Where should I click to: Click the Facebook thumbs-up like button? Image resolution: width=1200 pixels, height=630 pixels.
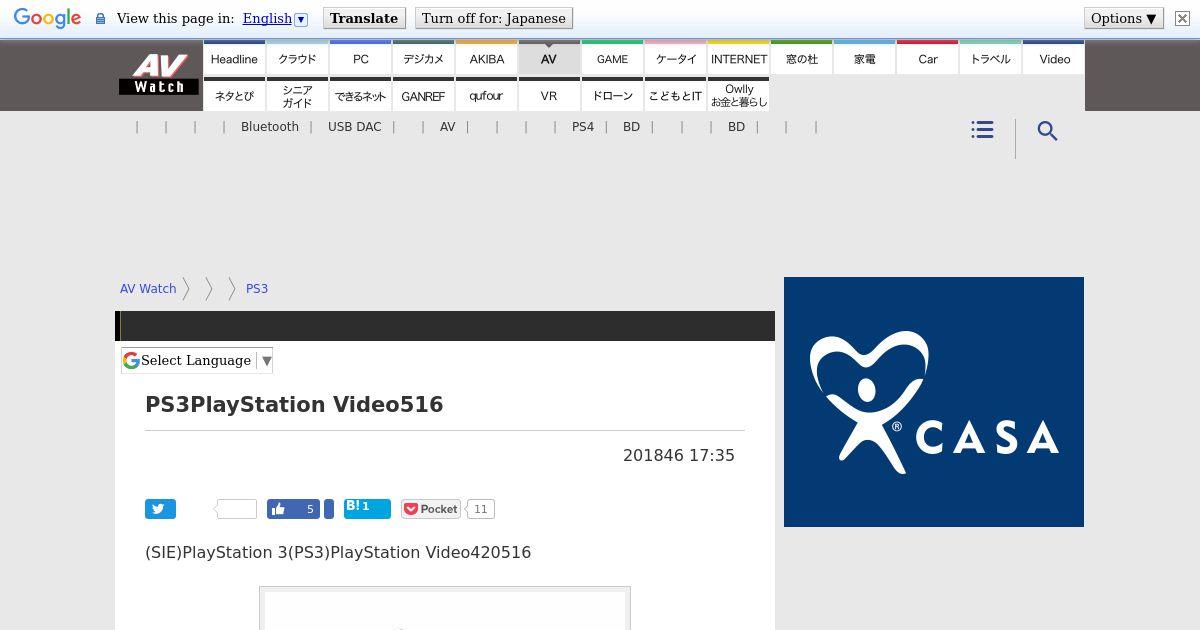[x=293, y=509]
